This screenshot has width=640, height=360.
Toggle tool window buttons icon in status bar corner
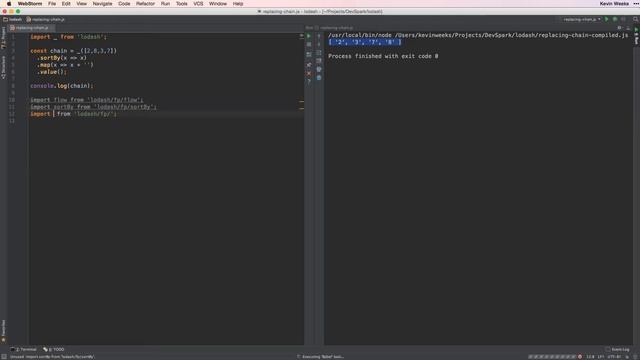tap(4, 357)
